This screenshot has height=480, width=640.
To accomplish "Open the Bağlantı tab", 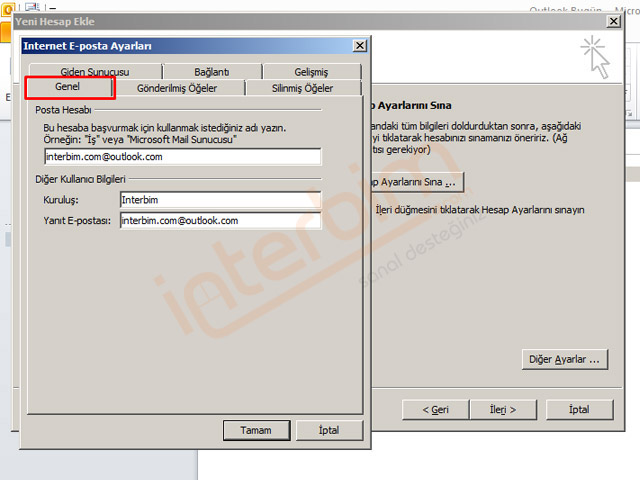I will [210, 72].
